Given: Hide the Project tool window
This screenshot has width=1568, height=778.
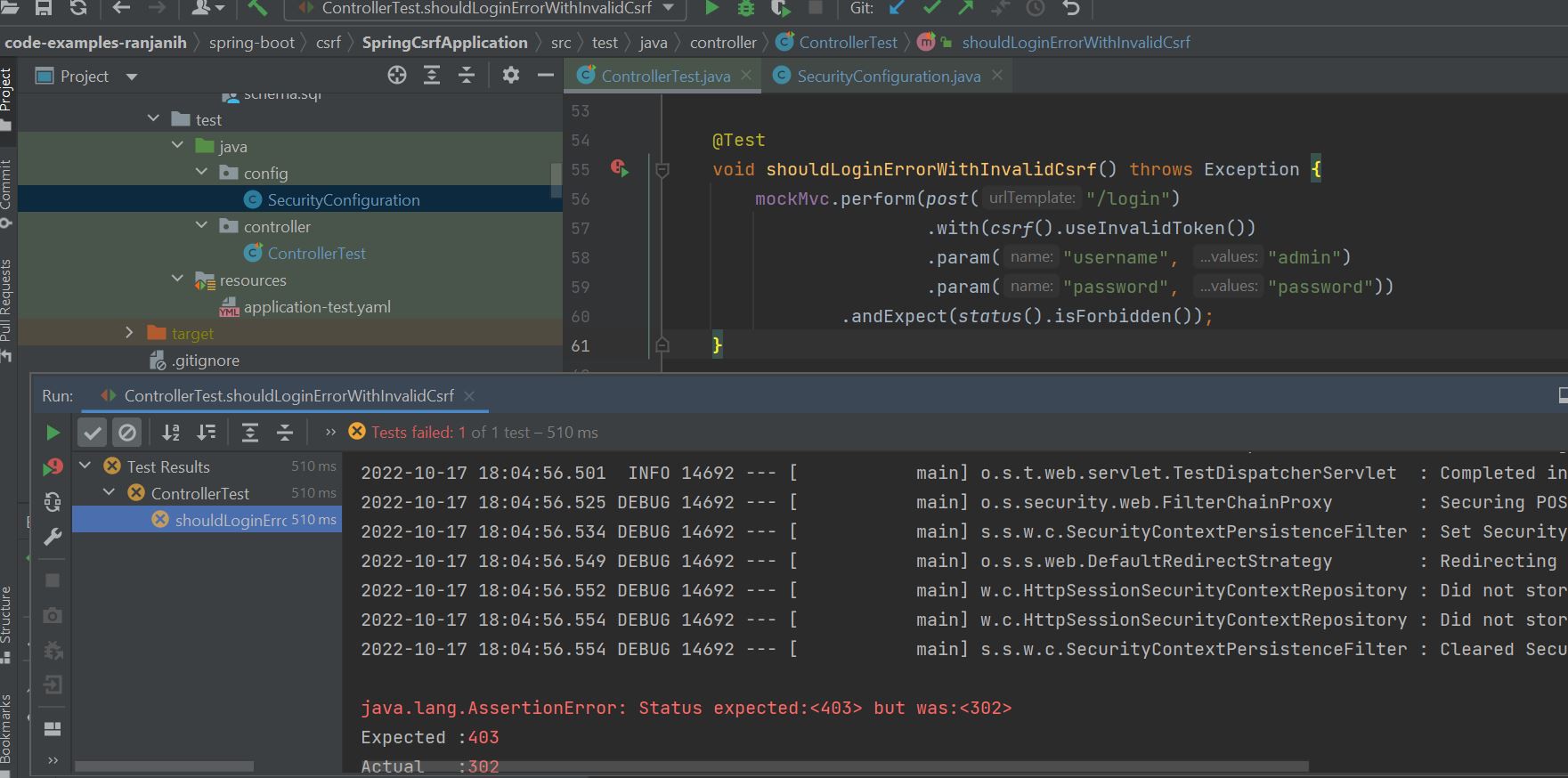Looking at the screenshot, I should [546, 76].
